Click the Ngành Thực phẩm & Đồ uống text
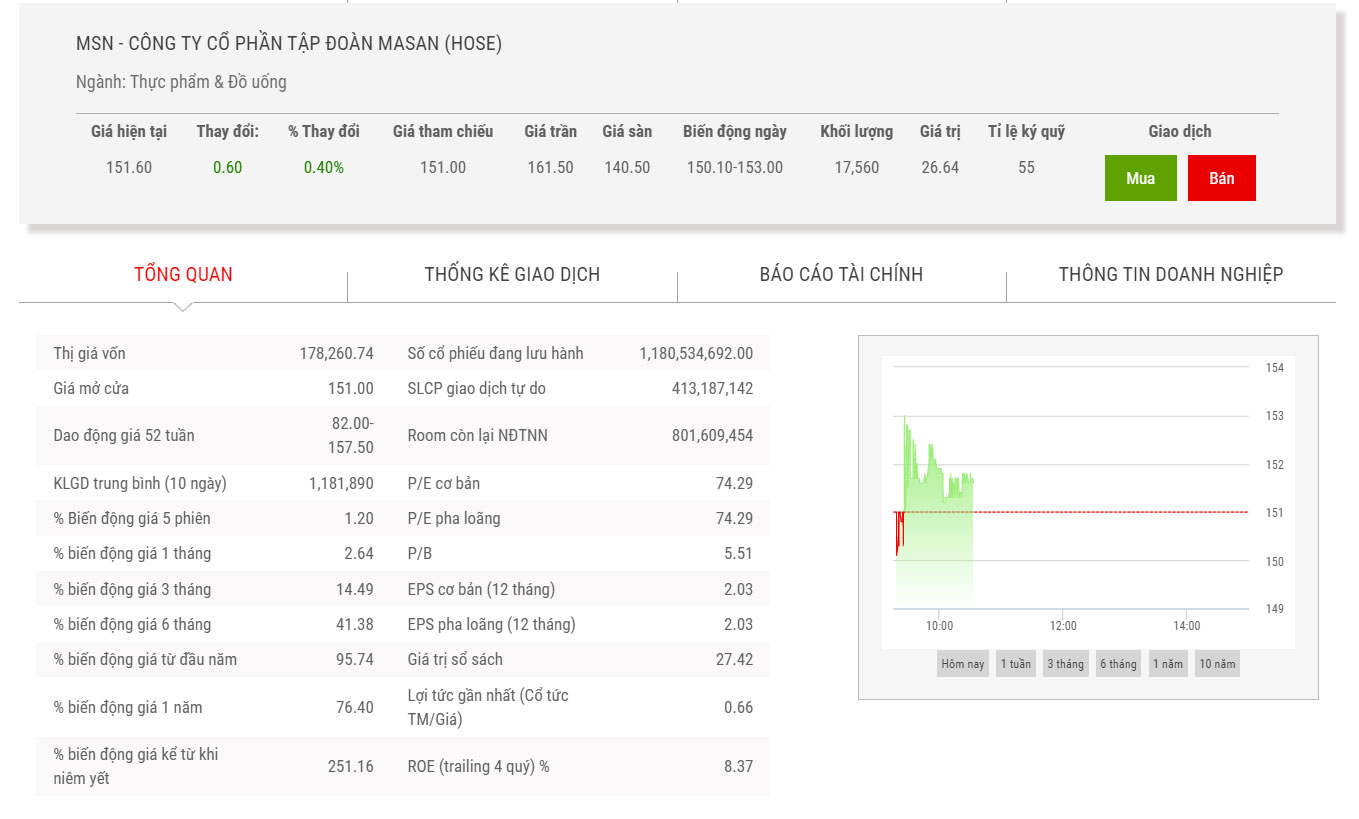The image size is (1359, 819). [x=181, y=82]
